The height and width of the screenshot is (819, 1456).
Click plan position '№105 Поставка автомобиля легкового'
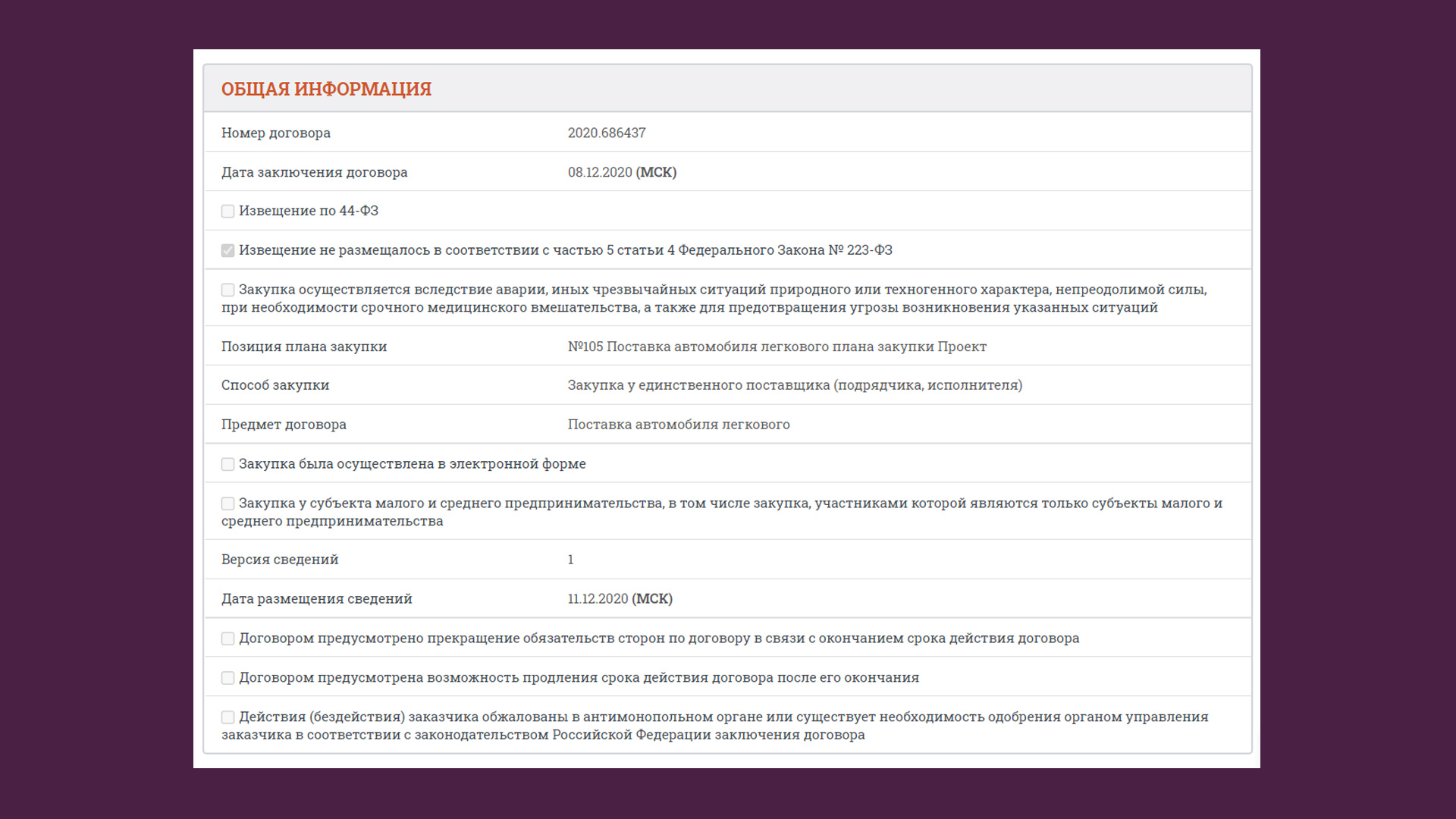tap(777, 347)
